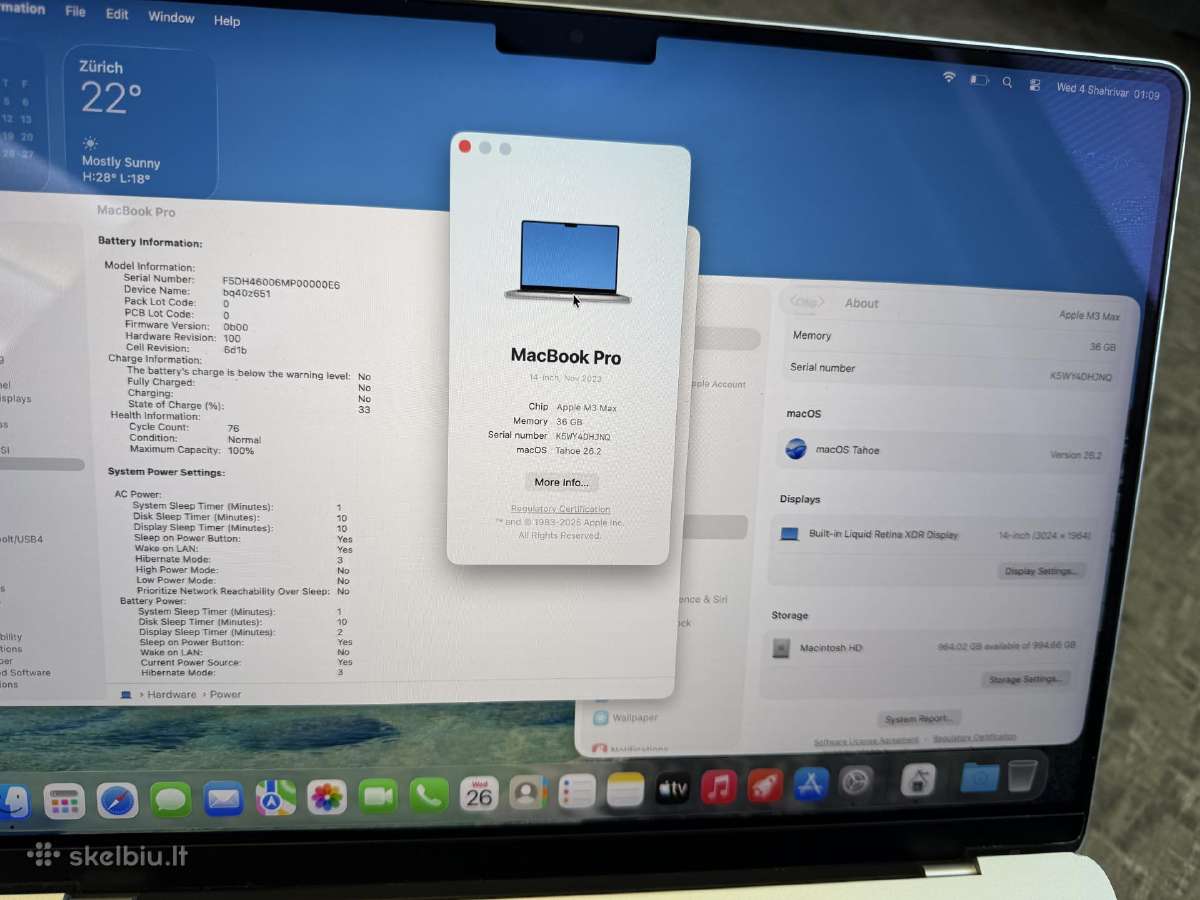Click the date and time in menu bar

(x=1108, y=93)
